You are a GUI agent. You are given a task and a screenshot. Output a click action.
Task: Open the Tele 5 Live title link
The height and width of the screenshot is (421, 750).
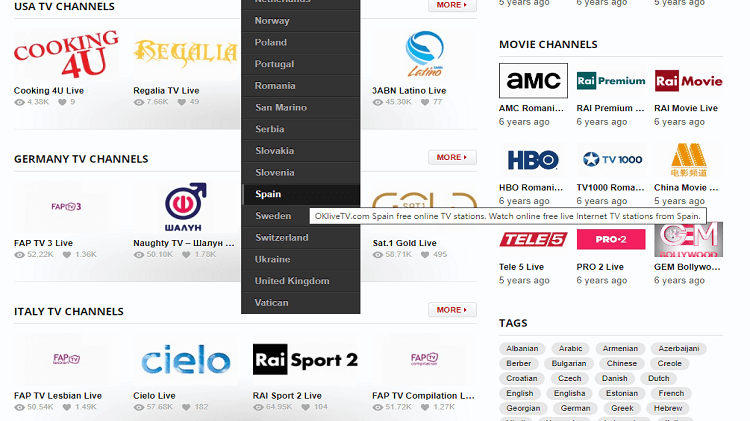click(521, 267)
